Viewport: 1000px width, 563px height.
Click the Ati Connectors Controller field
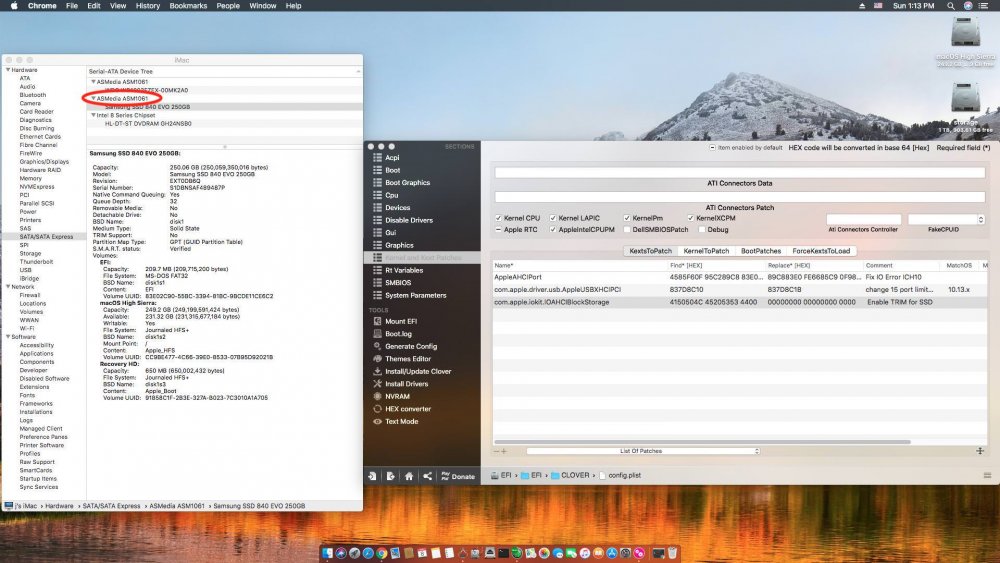[x=864, y=219]
